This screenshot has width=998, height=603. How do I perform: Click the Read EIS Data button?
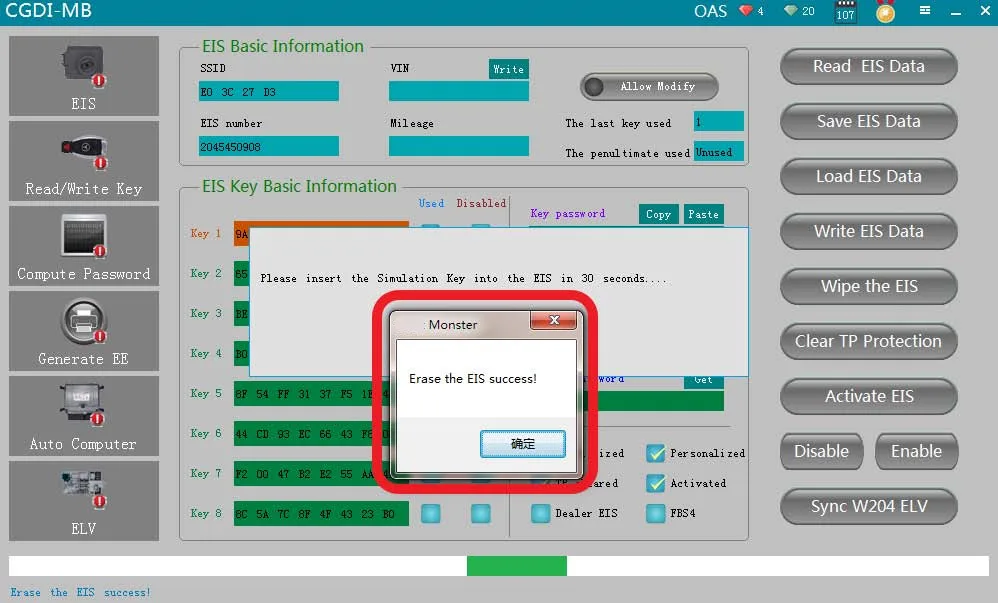click(x=869, y=66)
